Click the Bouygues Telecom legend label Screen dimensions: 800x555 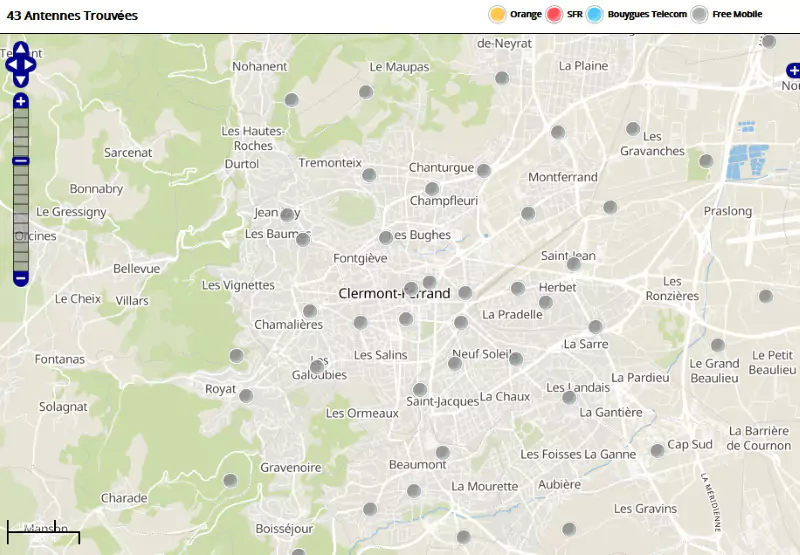(647, 14)
